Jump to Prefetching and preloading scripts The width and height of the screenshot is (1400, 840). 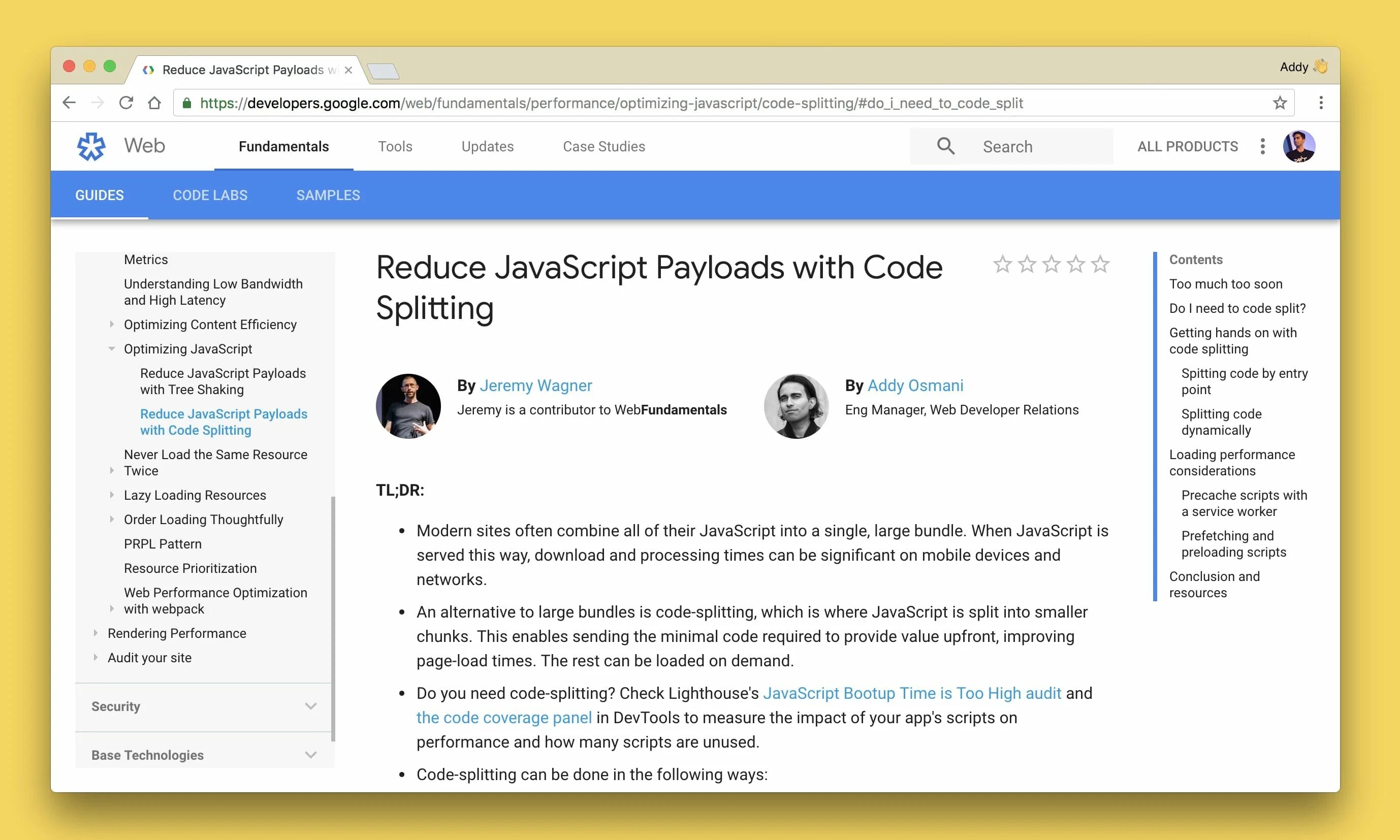1233,543
